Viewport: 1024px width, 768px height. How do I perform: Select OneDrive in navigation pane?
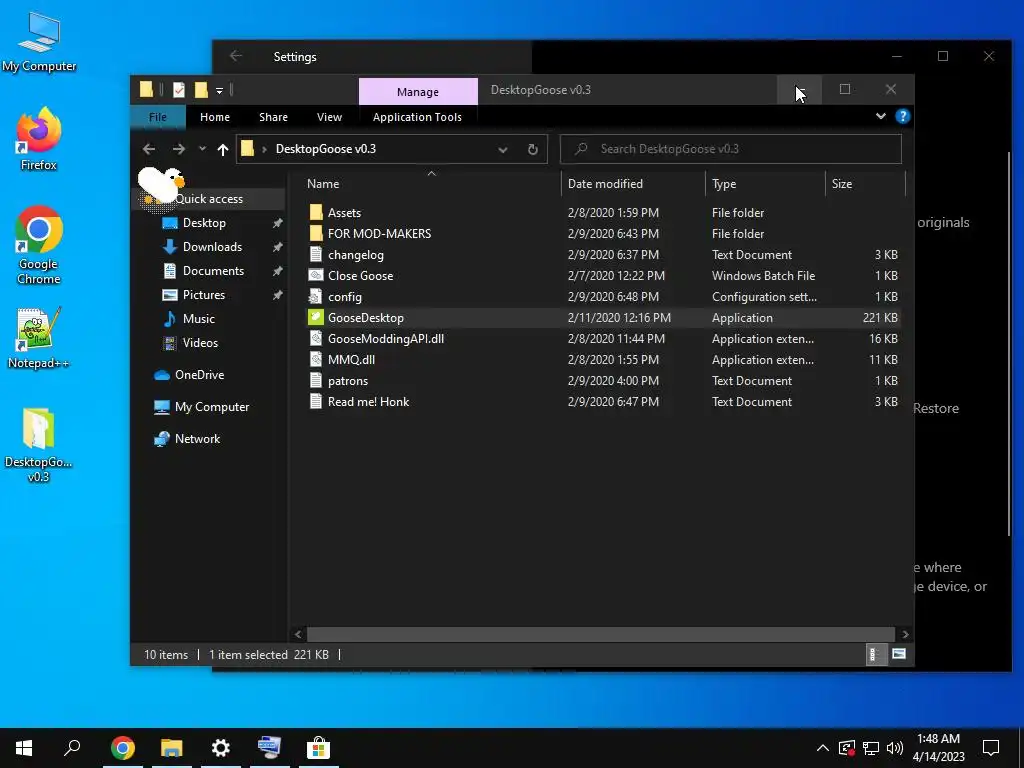[x=199, y=375]
